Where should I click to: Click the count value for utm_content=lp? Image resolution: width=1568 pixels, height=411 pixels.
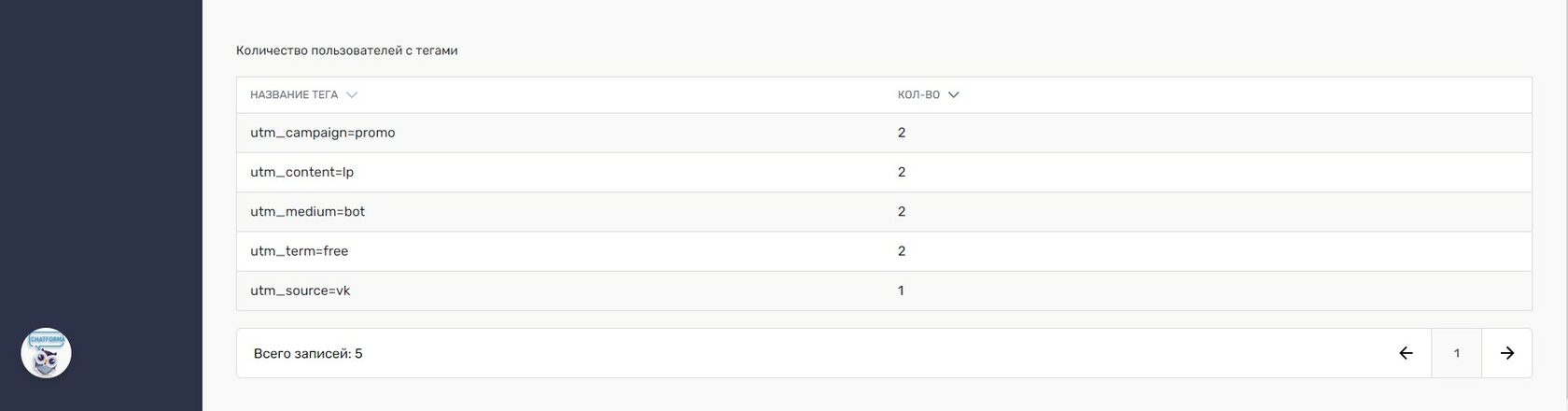point(902,172)
